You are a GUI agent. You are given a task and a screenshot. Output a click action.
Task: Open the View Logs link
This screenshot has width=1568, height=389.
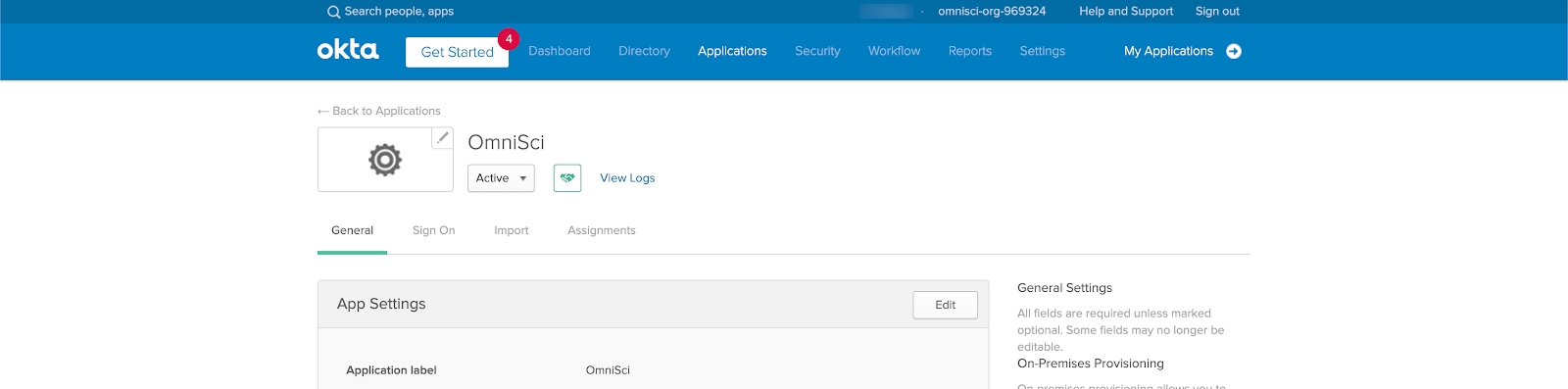[627, 178]
